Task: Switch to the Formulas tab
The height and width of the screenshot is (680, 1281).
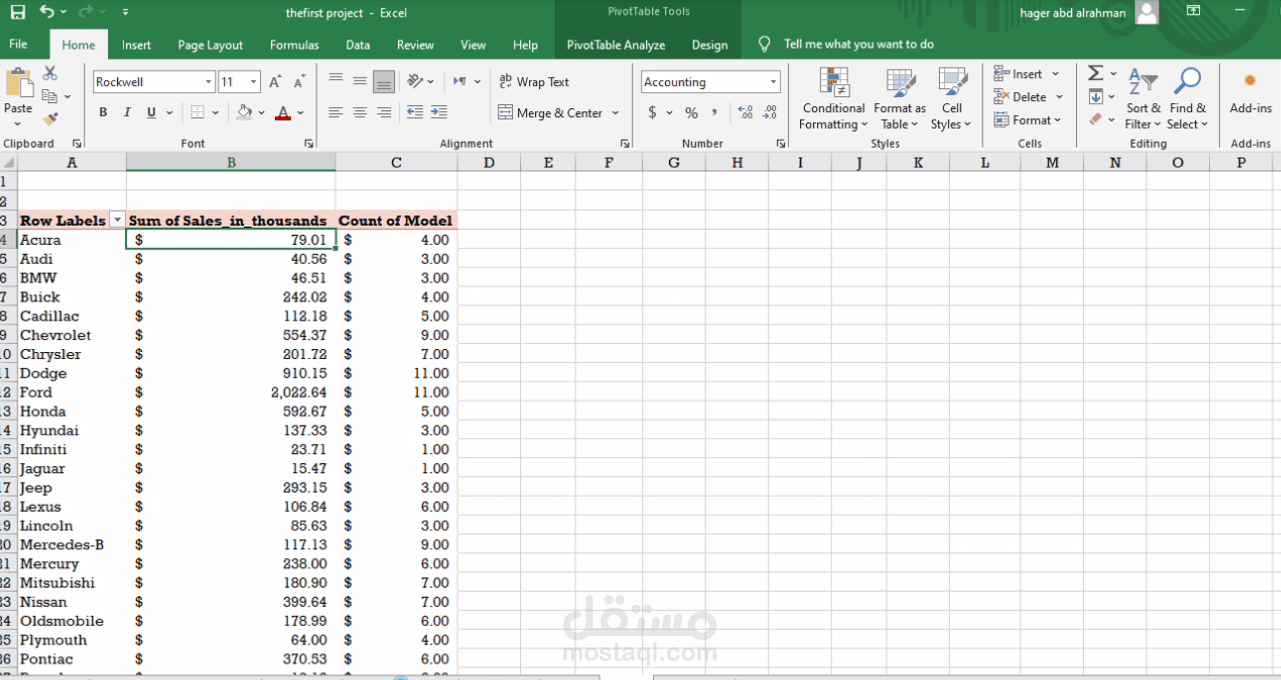Action: [294, 45]
